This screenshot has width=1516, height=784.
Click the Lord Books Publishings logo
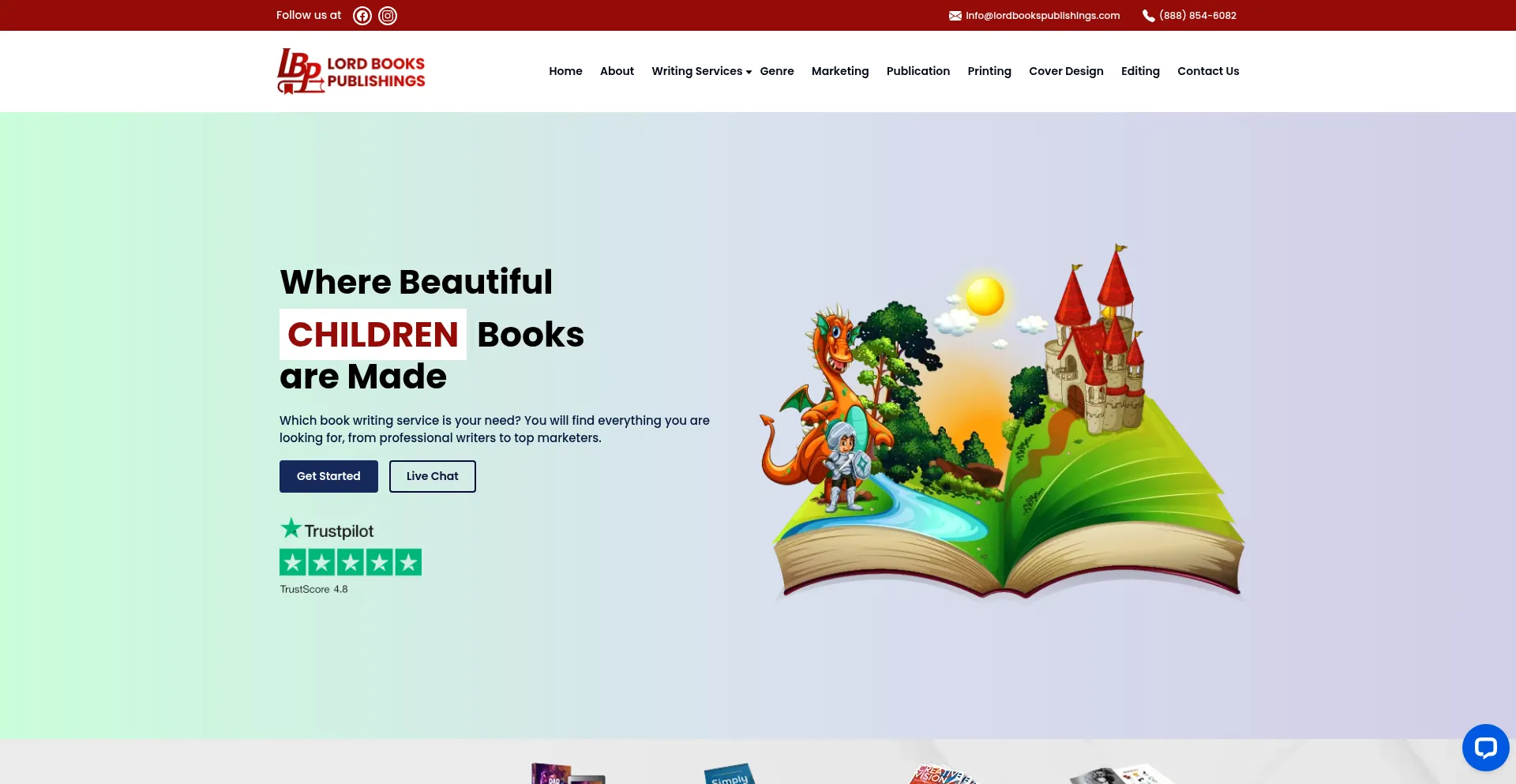[351, 71]
